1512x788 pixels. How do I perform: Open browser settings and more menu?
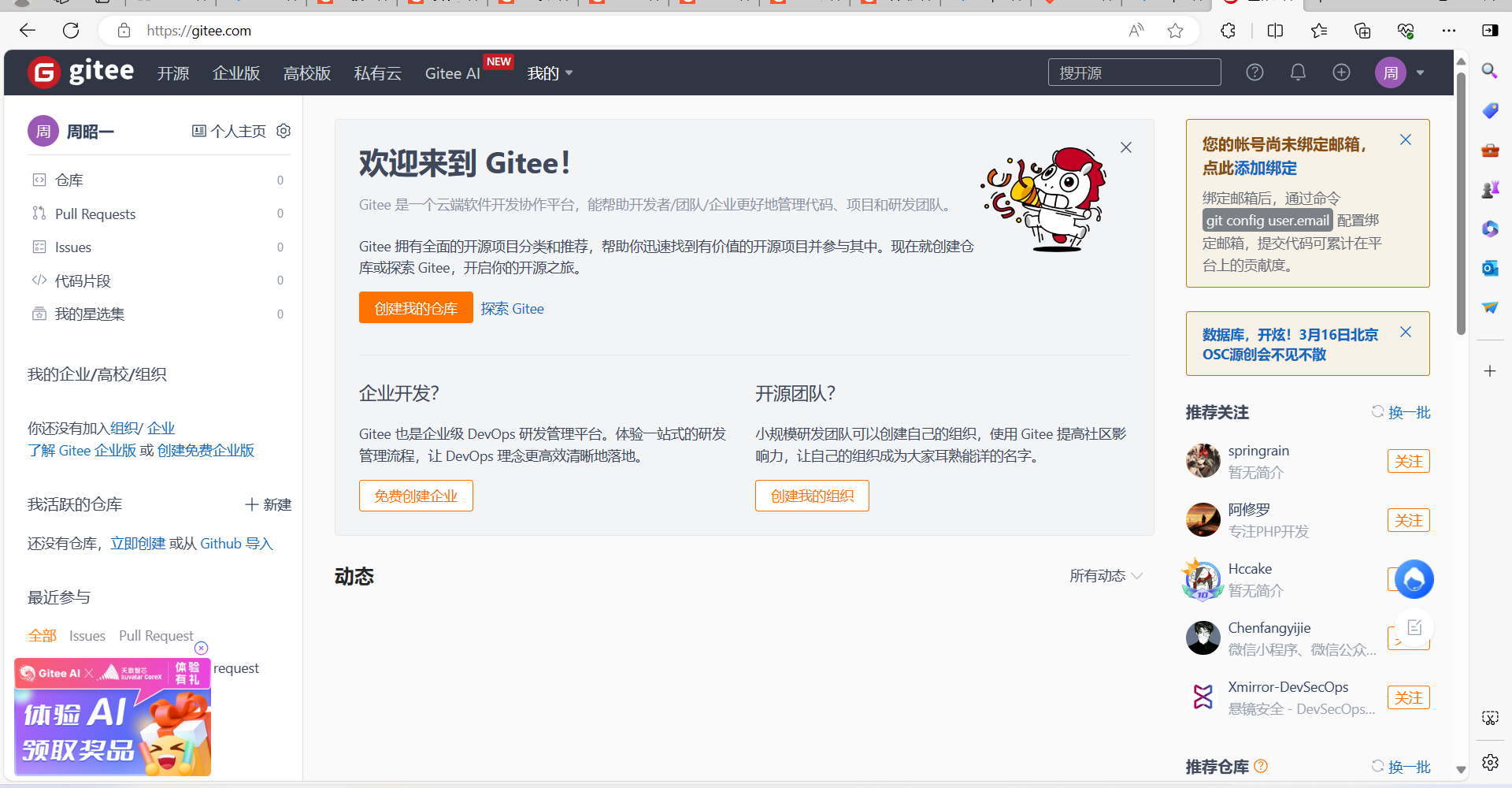1449,31
